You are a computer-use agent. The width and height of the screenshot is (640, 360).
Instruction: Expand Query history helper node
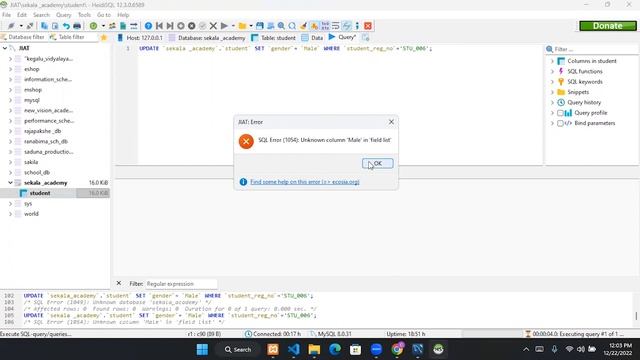click(x=552, y=102)
